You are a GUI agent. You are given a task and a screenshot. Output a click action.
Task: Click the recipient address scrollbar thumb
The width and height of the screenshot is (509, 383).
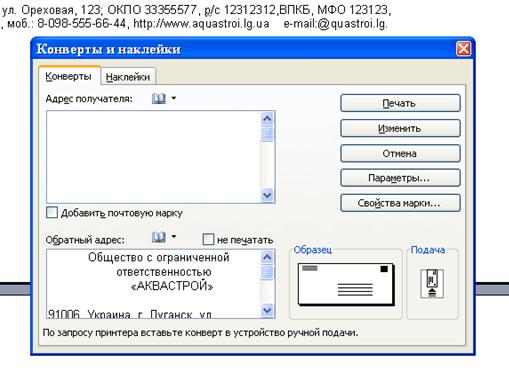coord(267,134)
